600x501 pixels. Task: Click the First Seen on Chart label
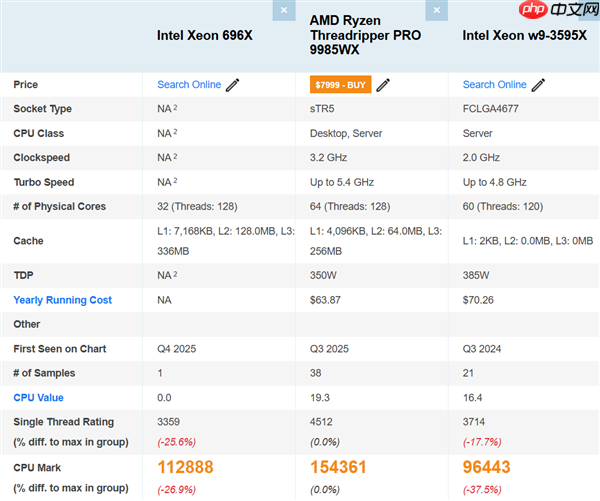tap(60, 349)
